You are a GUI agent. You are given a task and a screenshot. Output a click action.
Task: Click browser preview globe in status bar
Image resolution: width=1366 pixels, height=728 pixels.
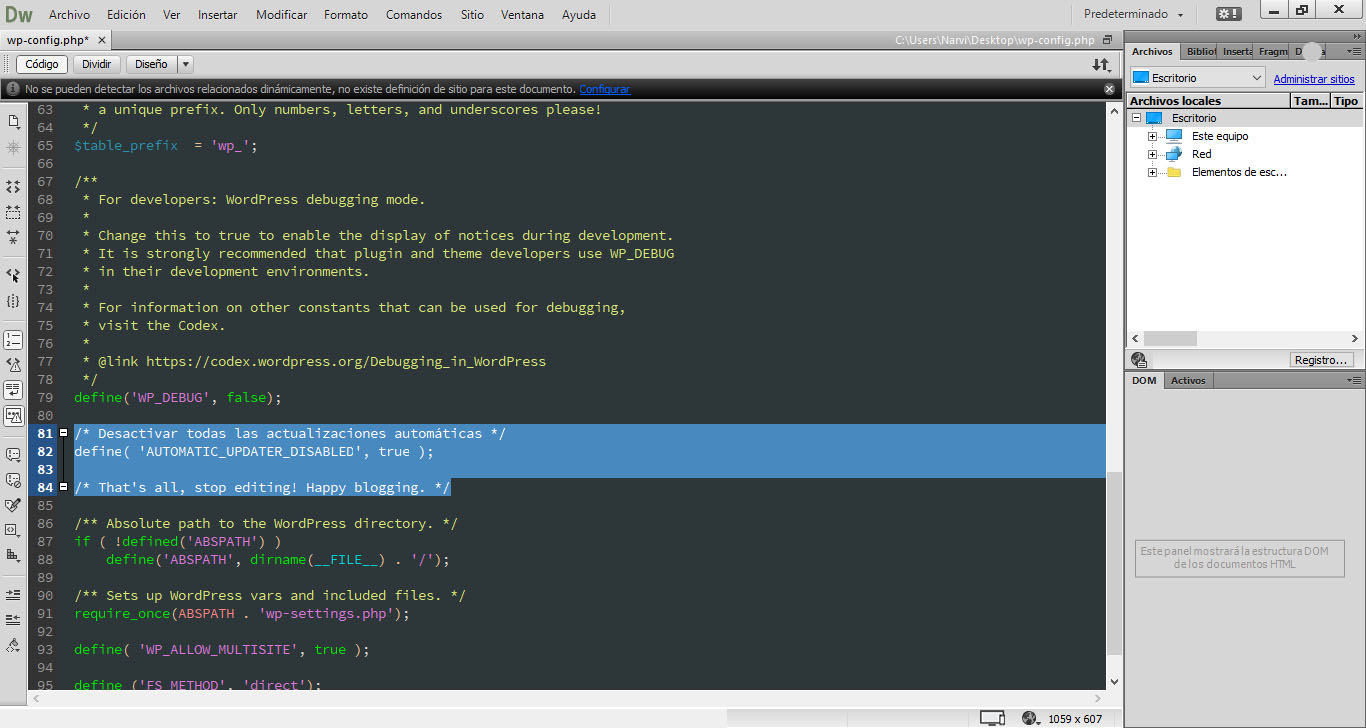pos(1031,718)
